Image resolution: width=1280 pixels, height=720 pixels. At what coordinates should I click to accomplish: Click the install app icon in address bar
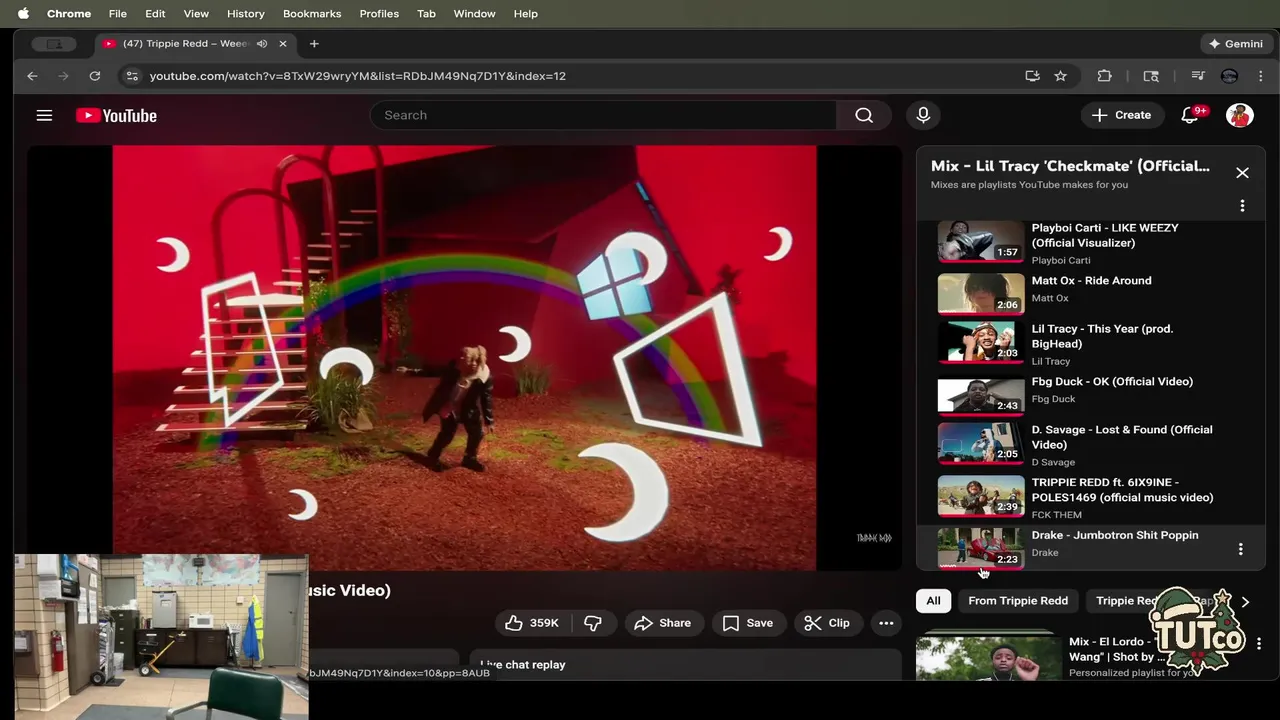tap(1032, 76)
